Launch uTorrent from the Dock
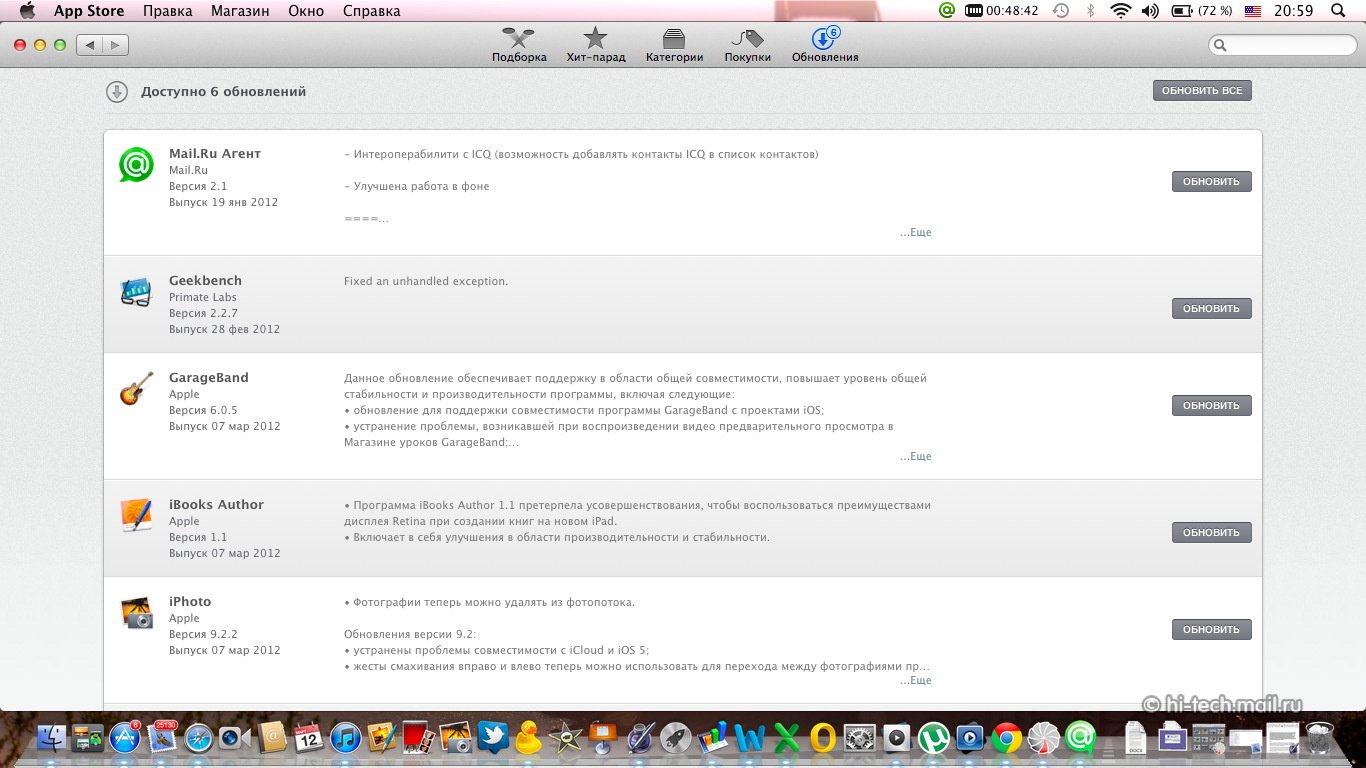Viewport: 1366px width, 768px height. pyautogui.click(x=933, y=738)
